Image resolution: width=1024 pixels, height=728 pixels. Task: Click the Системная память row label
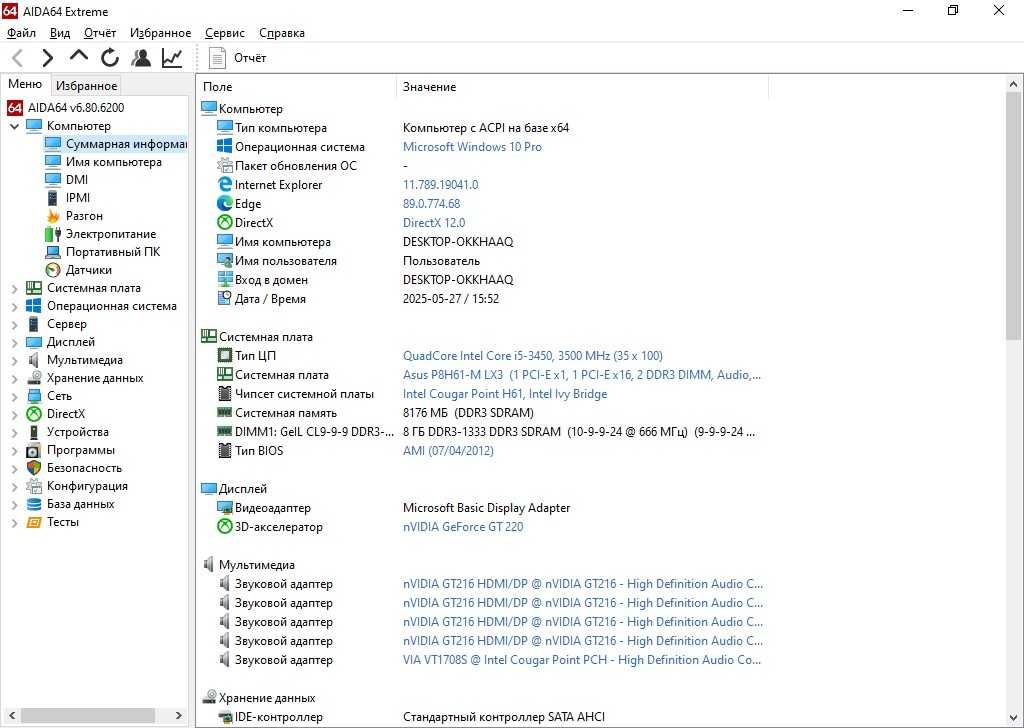point(286,413)
